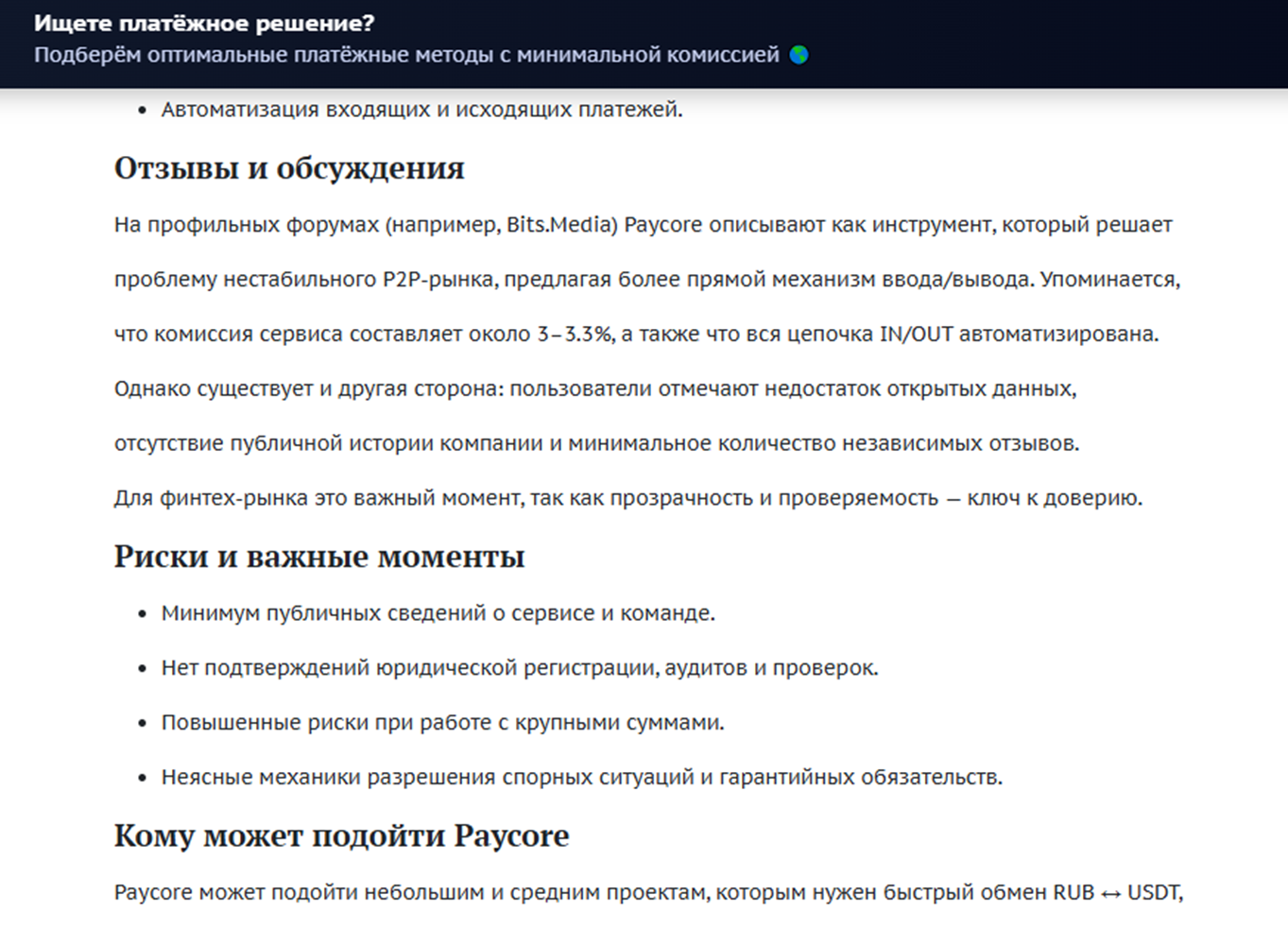Click the word "Bits.Media" in the paragraph
The image size is (1288, 928).
tap(561, 225)
